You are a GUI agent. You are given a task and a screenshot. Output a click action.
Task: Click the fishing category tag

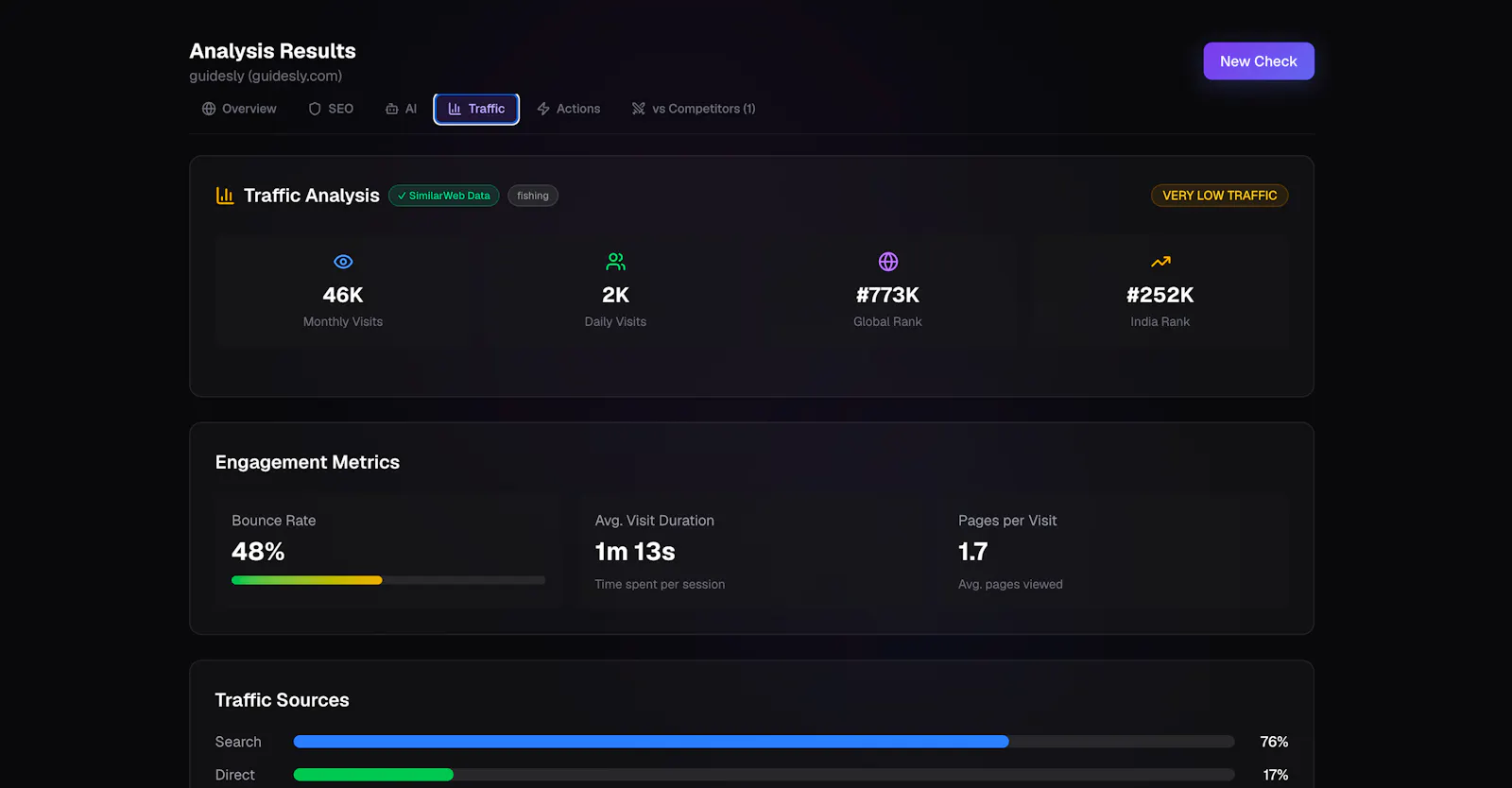coord(533,196)
